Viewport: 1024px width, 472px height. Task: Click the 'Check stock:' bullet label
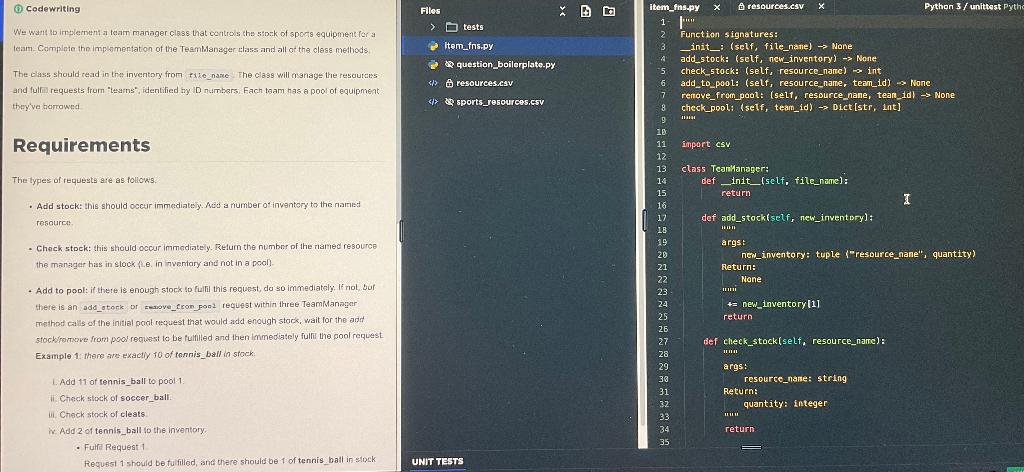click(x=63, y=248)
